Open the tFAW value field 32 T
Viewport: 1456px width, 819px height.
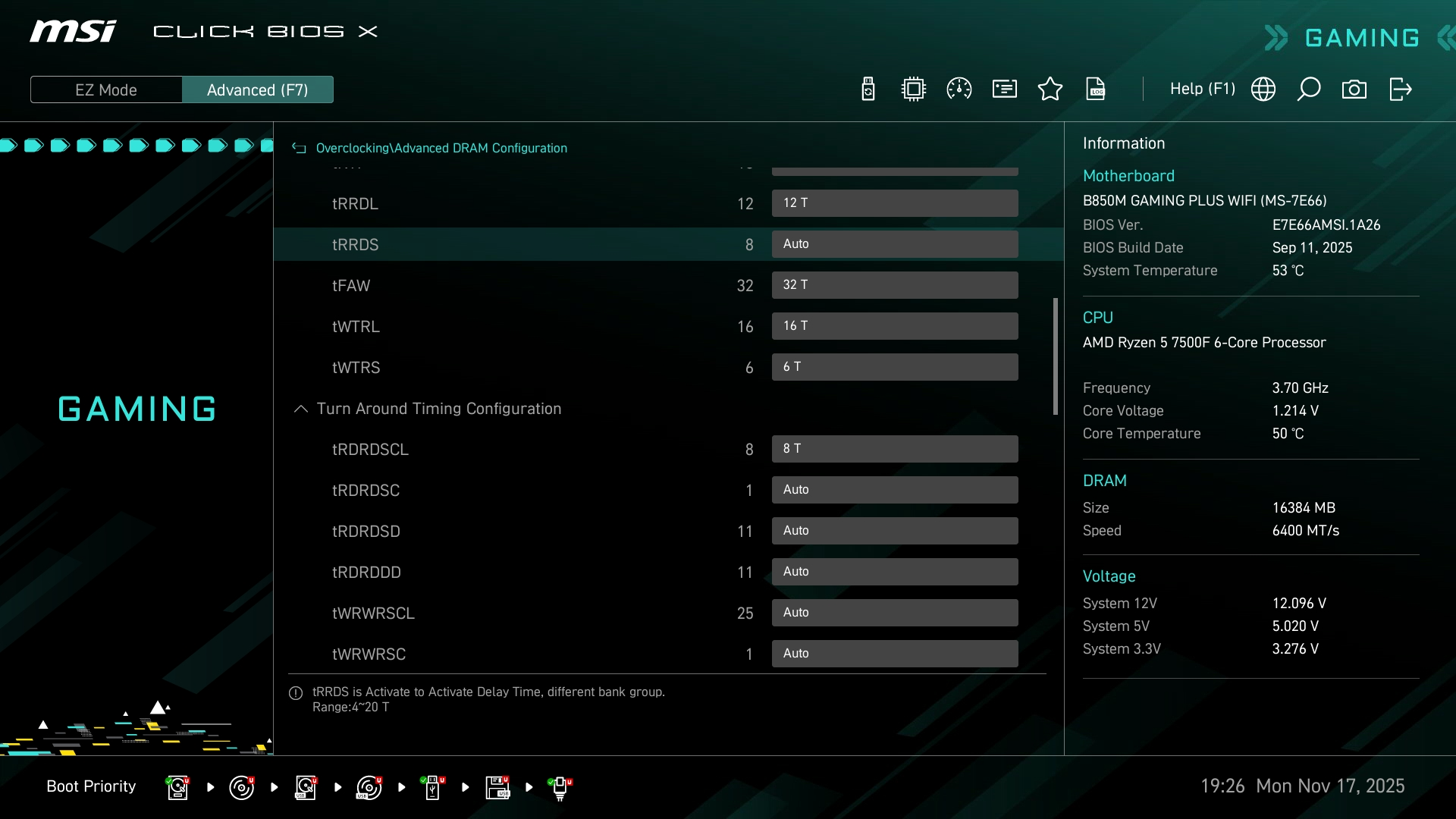tap(895, 285)
